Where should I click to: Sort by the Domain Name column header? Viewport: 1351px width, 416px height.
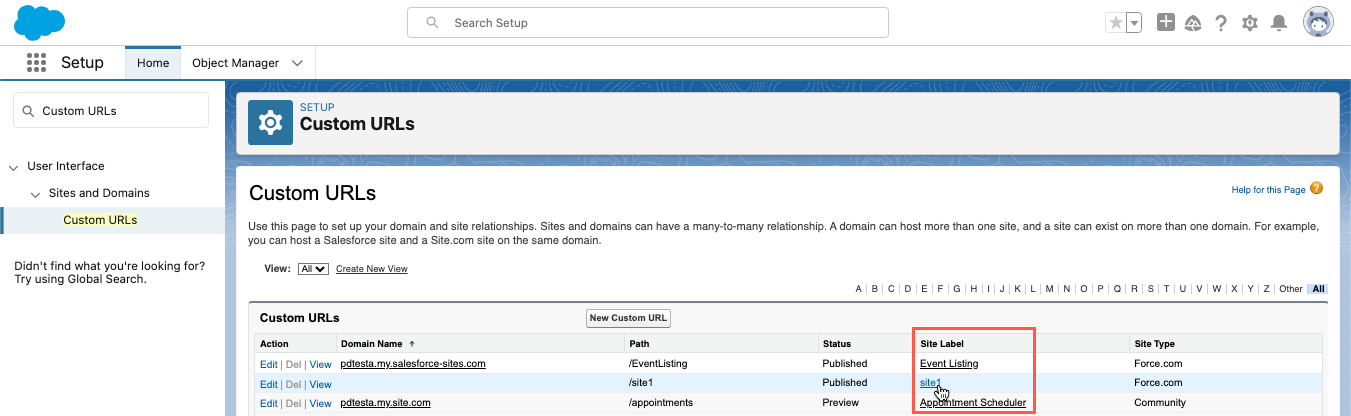(371, 344)
